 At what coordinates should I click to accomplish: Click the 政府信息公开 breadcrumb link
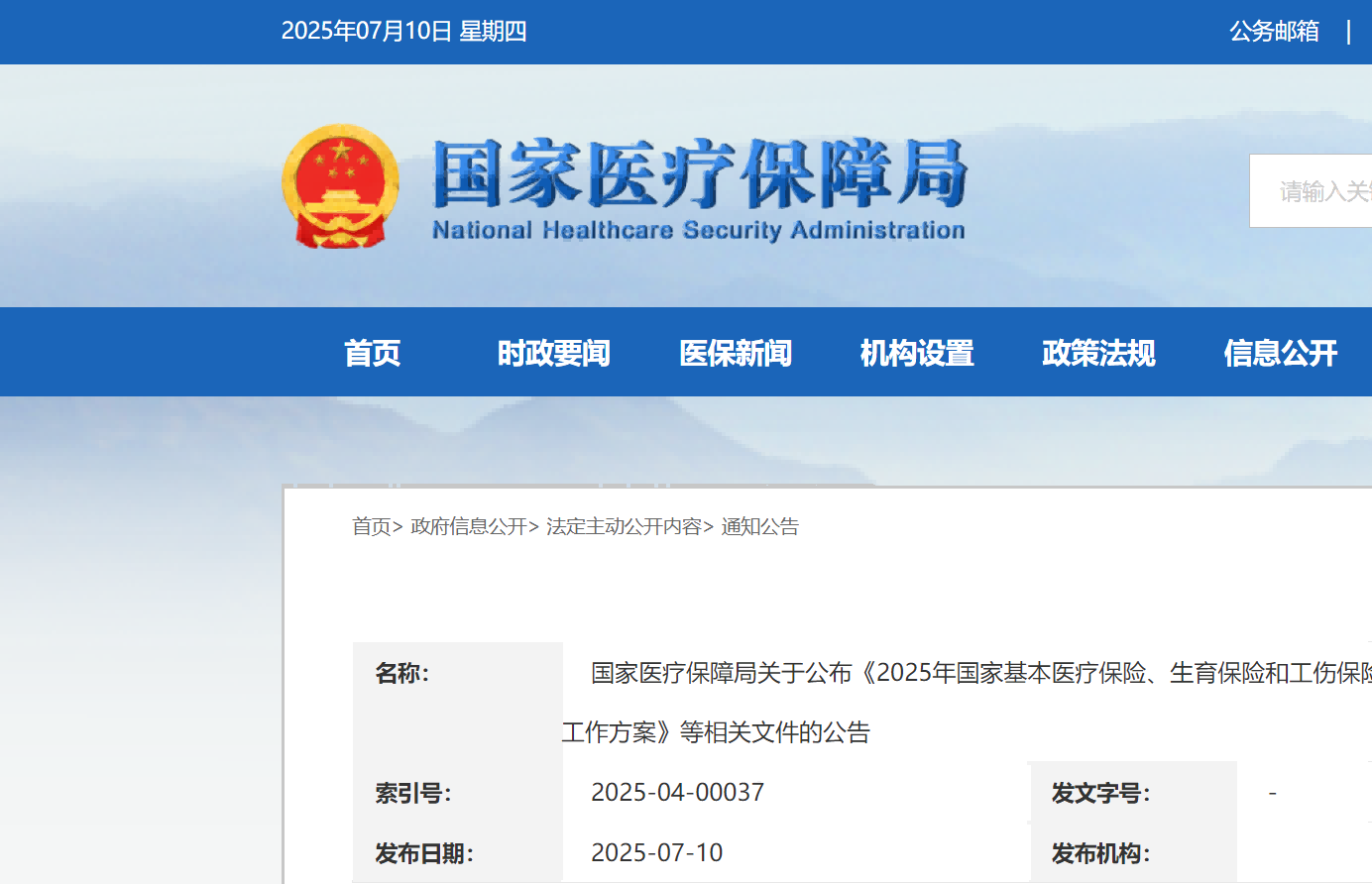[468, 527]
